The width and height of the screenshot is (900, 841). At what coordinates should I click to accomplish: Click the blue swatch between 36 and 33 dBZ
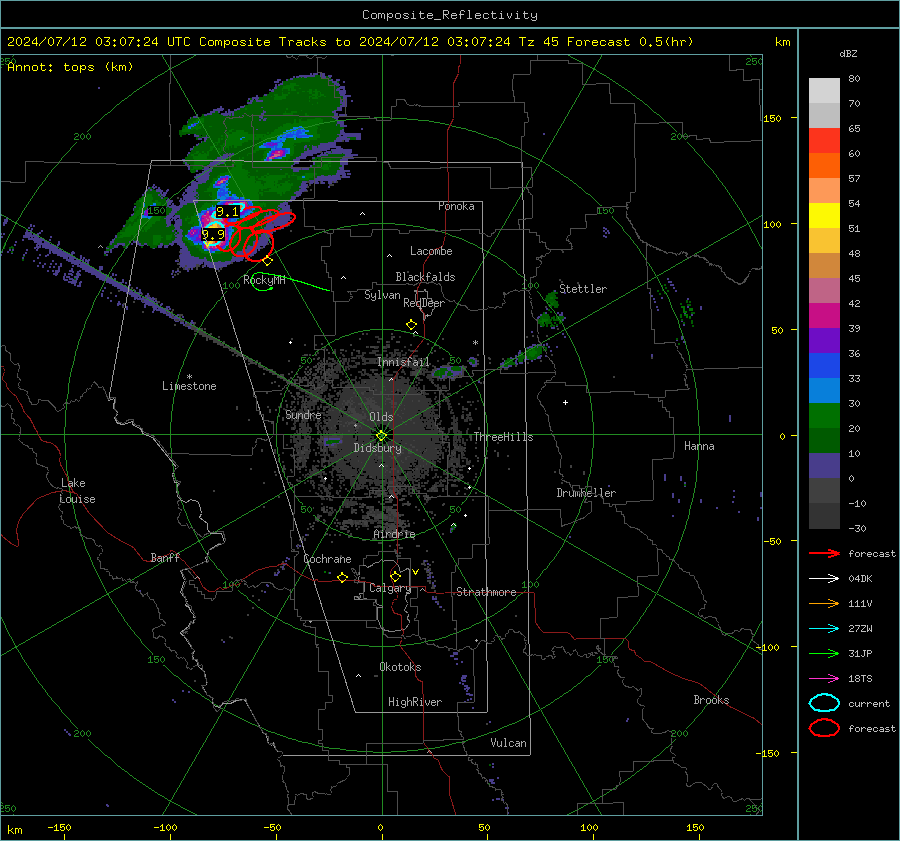point(824,366)
